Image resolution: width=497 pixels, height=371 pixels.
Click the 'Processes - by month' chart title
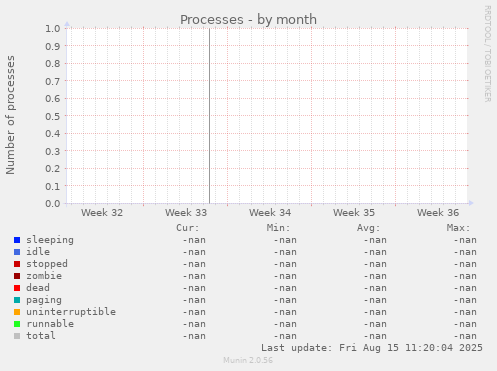pyautogui.click(x=248, y=20)
